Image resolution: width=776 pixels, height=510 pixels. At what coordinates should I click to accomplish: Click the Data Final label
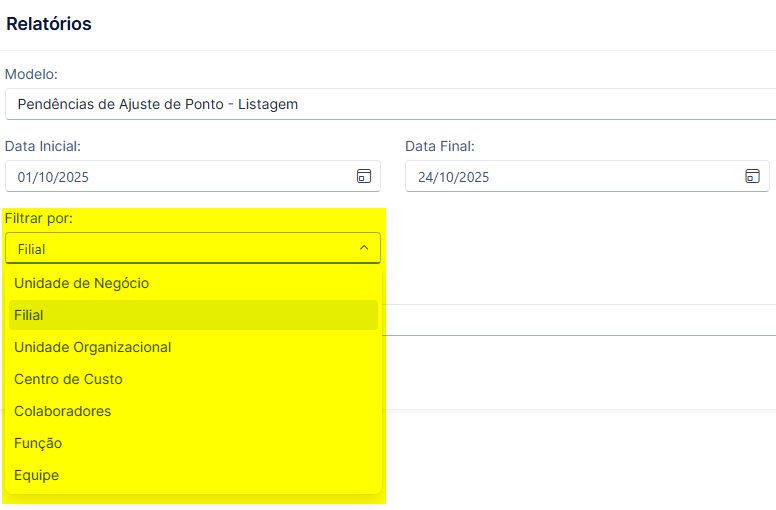point(439,146)
